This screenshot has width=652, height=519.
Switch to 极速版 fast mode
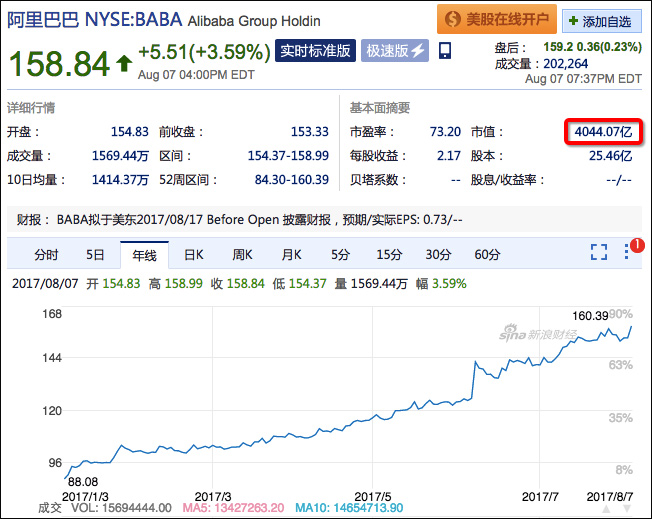[x=395, y=51]
